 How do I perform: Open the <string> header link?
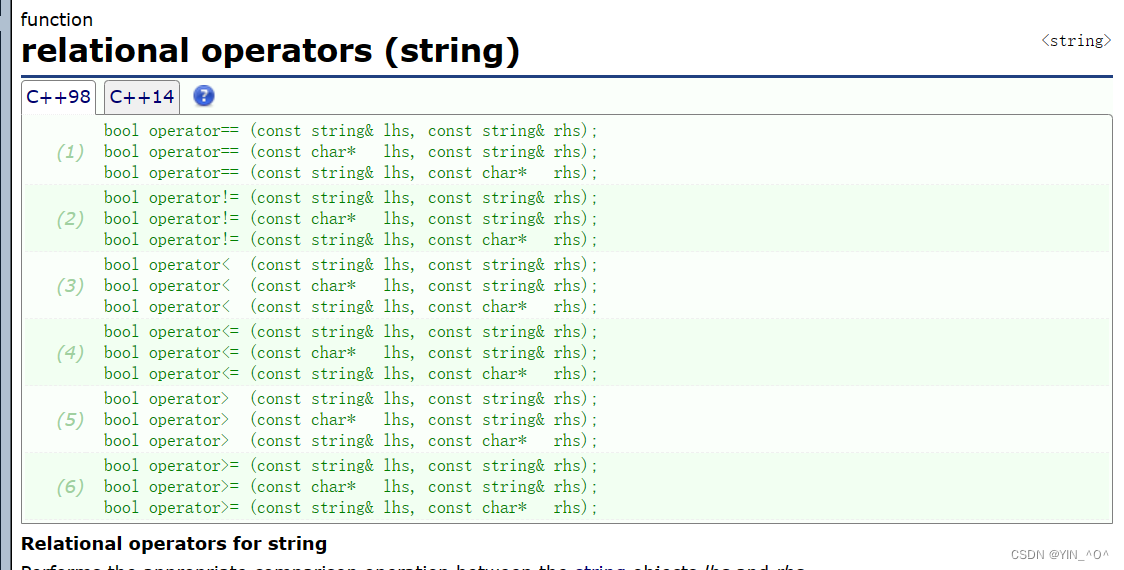point(1076,41)
